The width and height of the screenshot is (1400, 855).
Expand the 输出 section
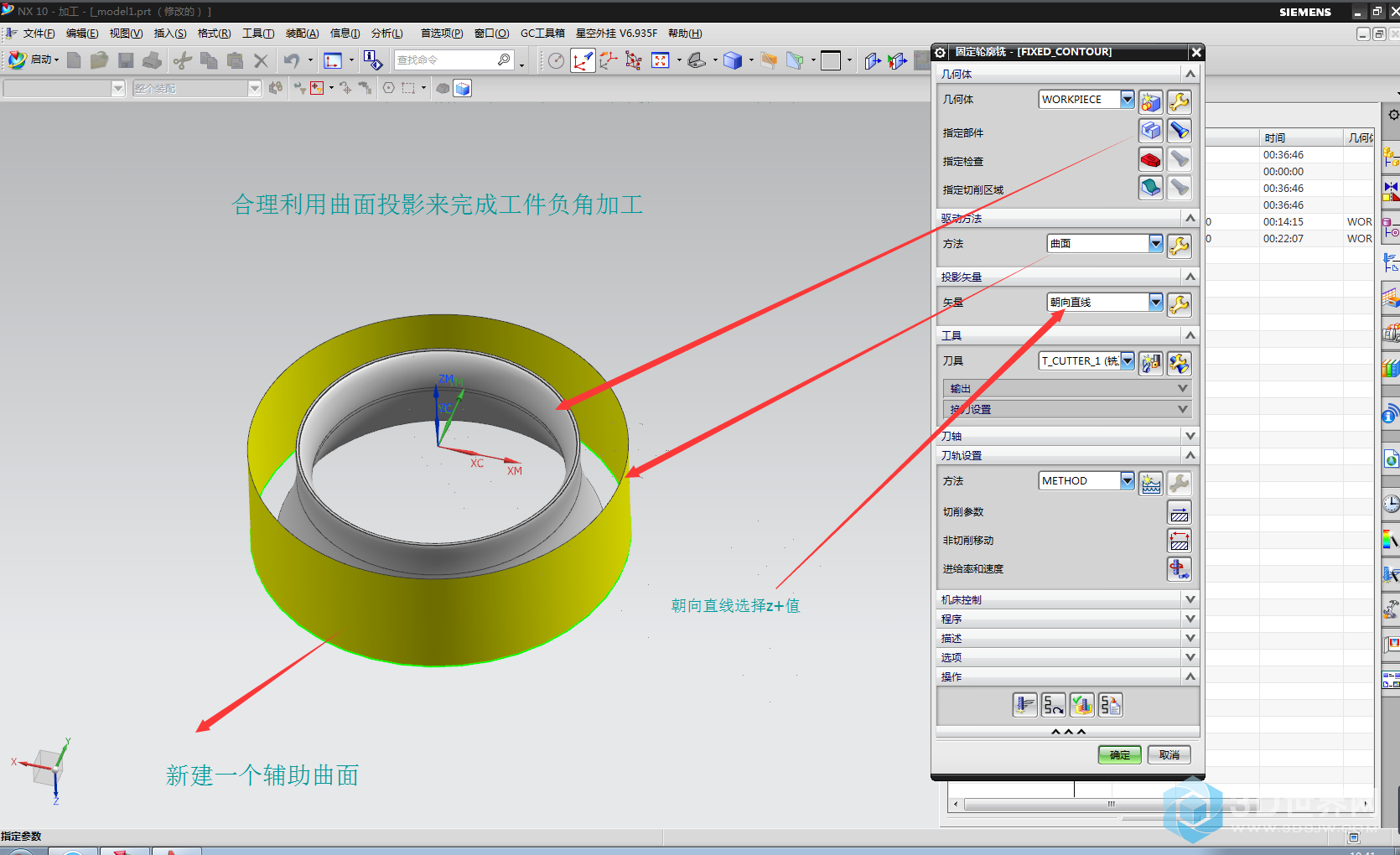[1067, 388]
